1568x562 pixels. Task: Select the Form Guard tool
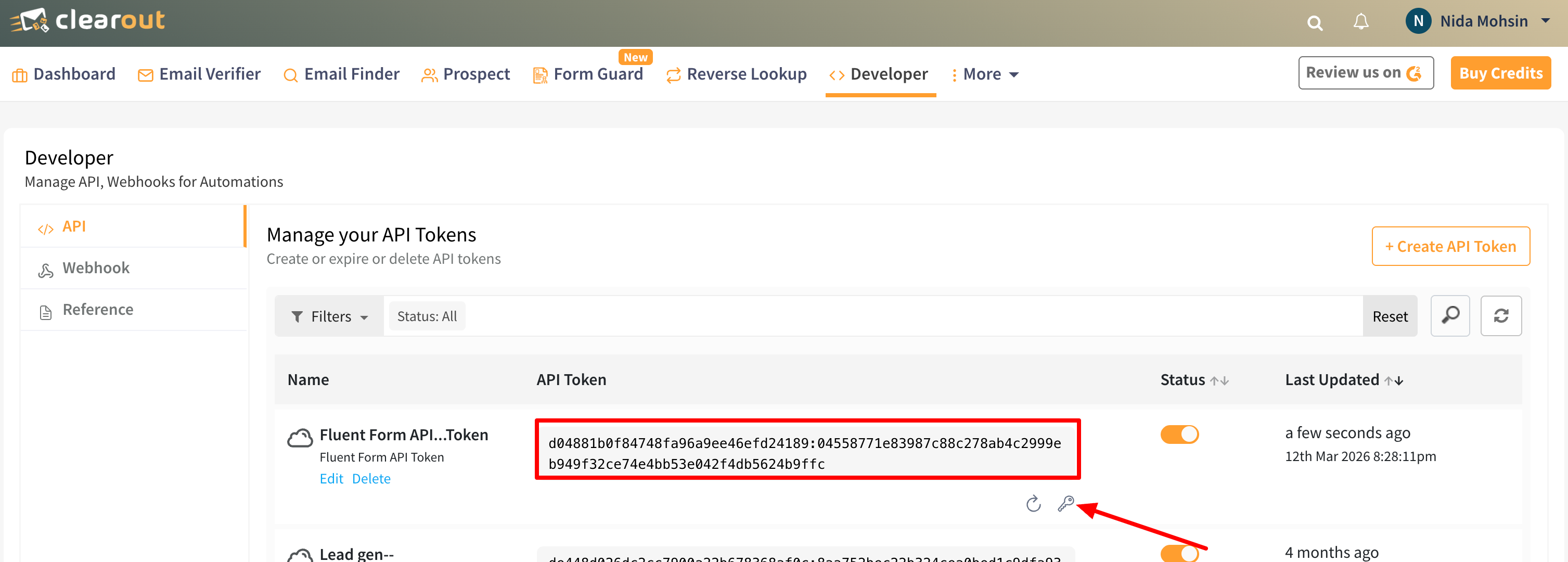598,74
